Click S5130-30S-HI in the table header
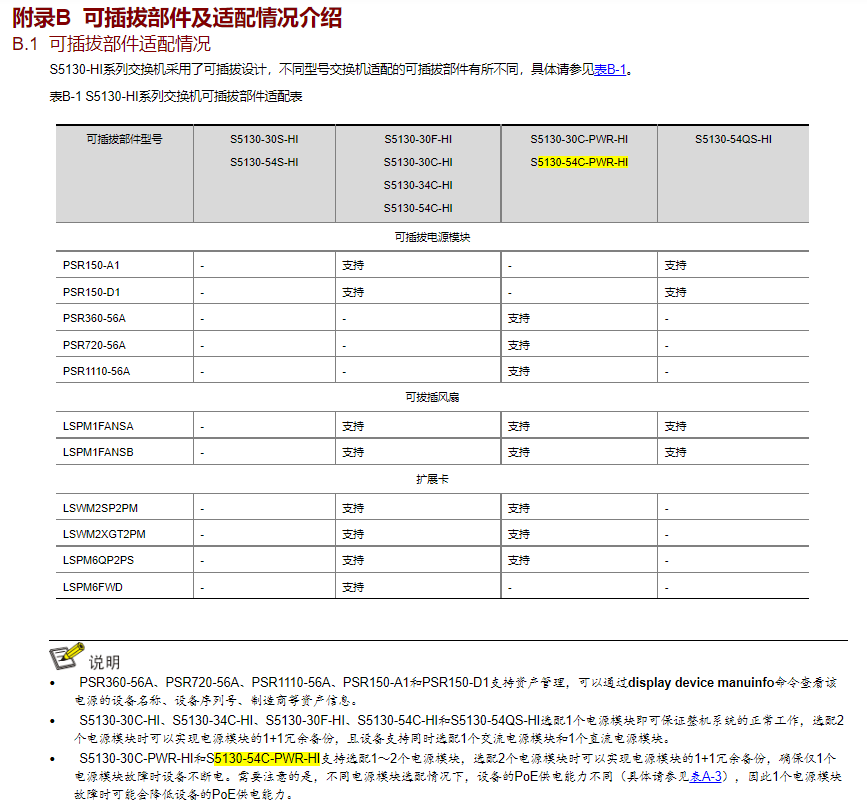Viewport: 867px width, 806px height. point(264,139)
